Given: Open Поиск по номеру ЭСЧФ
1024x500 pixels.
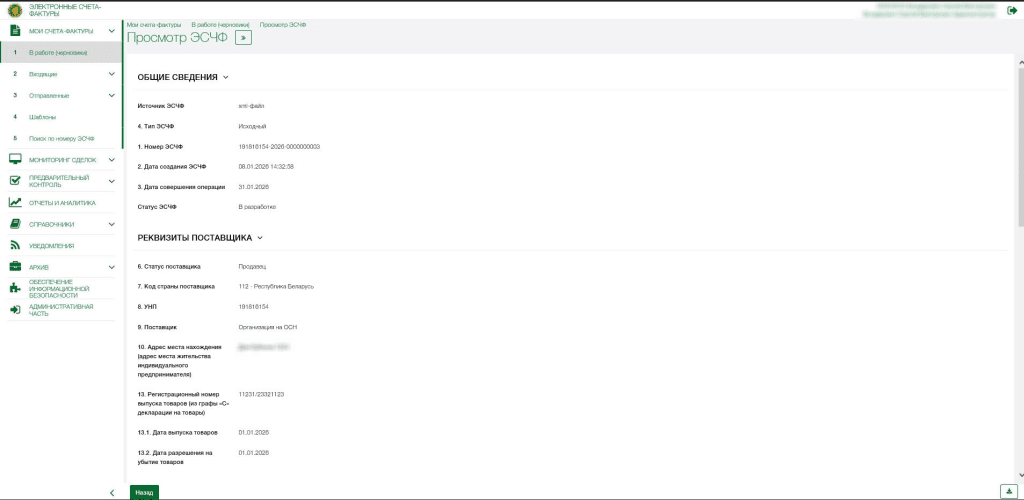Looking at the screenshot, I should (x=61, y=139).
